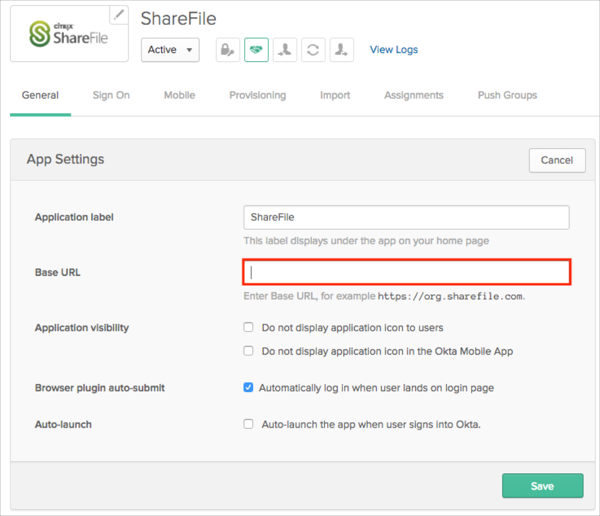The width and height of the screenshot is (600, 516).
Task: Open the Assignments tab
Action: click(x=413, y=96)
